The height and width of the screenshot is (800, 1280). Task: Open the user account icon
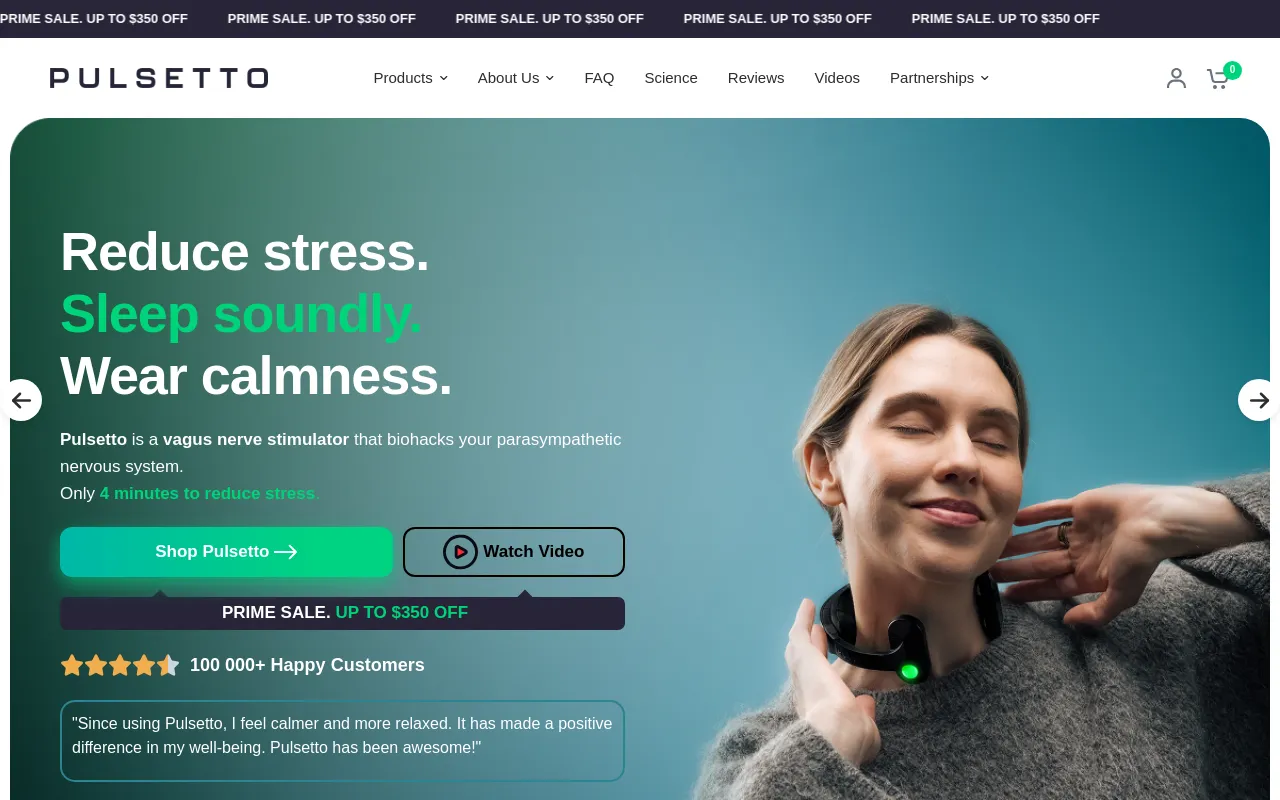(1176, 78)
